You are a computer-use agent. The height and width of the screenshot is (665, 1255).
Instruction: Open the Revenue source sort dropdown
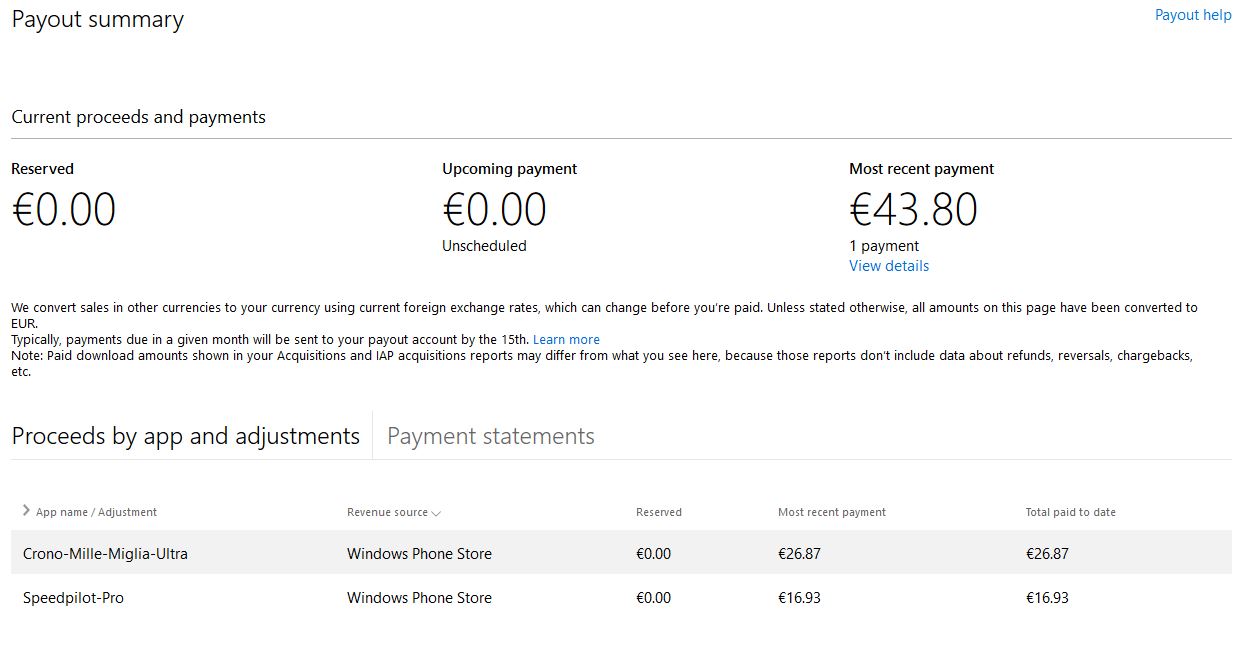coord(437,512)
